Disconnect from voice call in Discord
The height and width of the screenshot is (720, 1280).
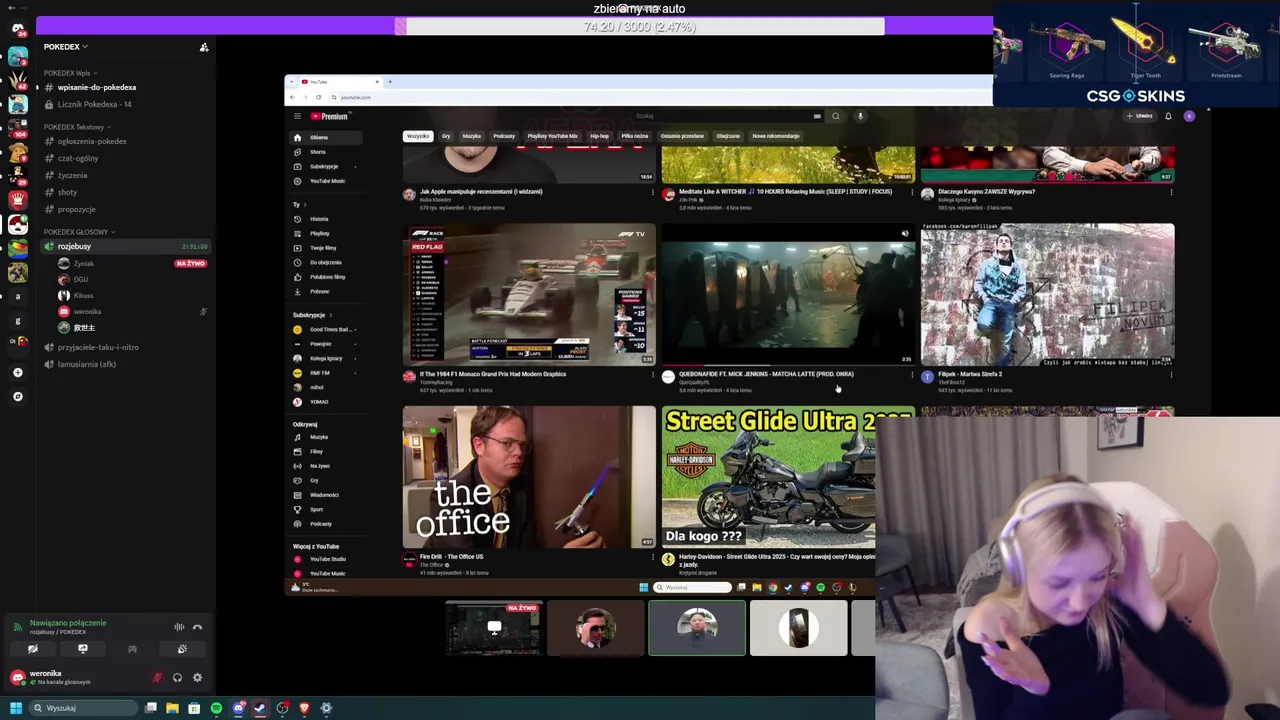[x=197, y=627]
